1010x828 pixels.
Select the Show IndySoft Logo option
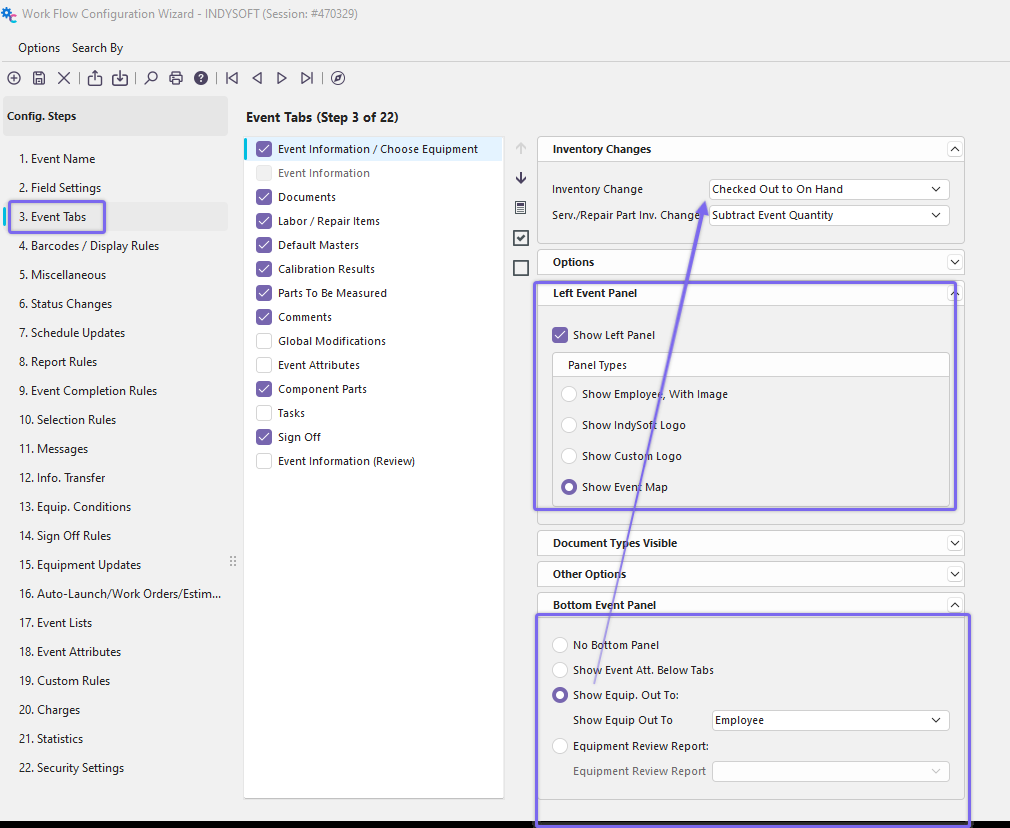[x=569, y=425]
